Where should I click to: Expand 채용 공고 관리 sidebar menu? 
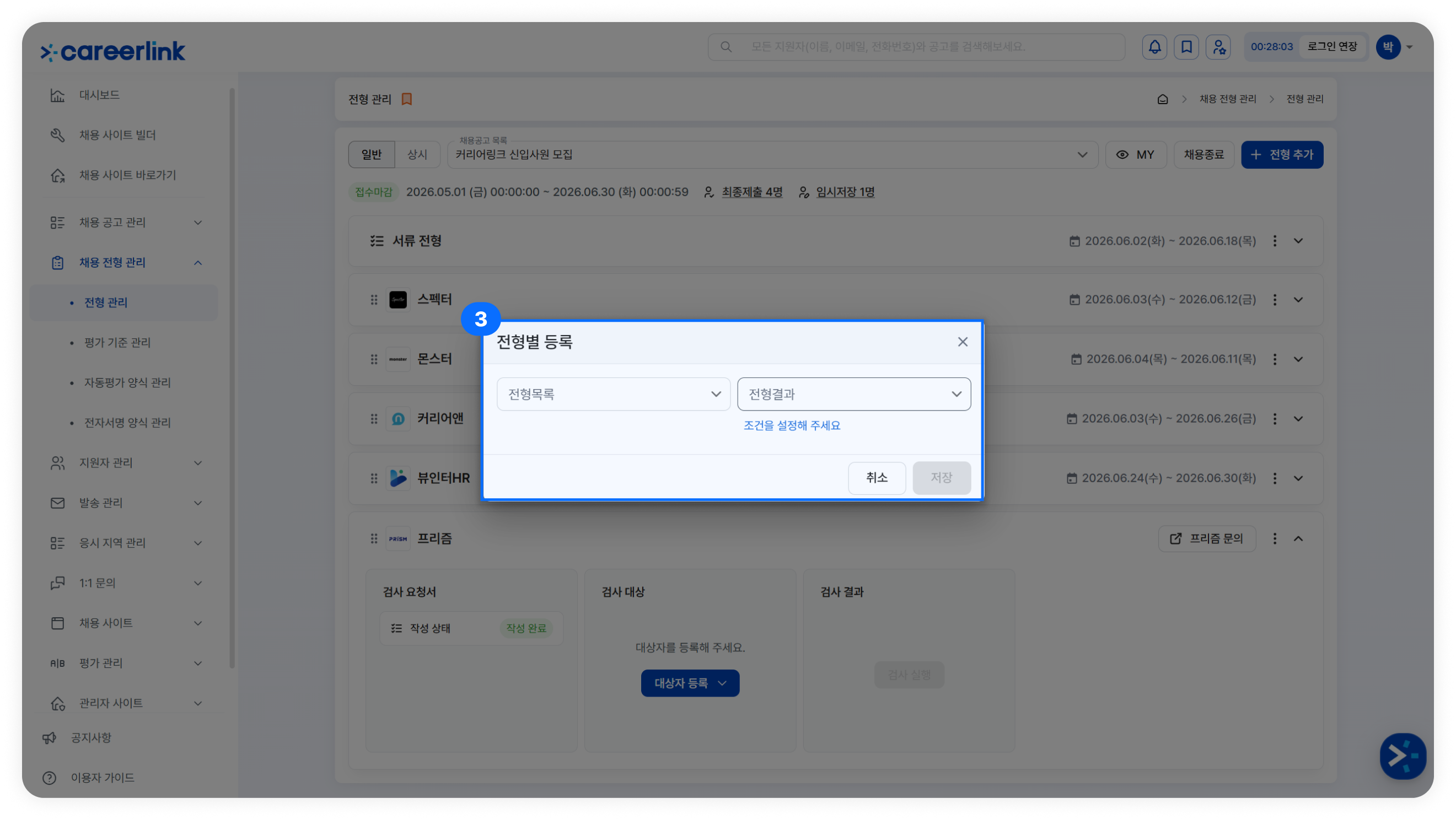pyautogui.click(x=123, y=223)
